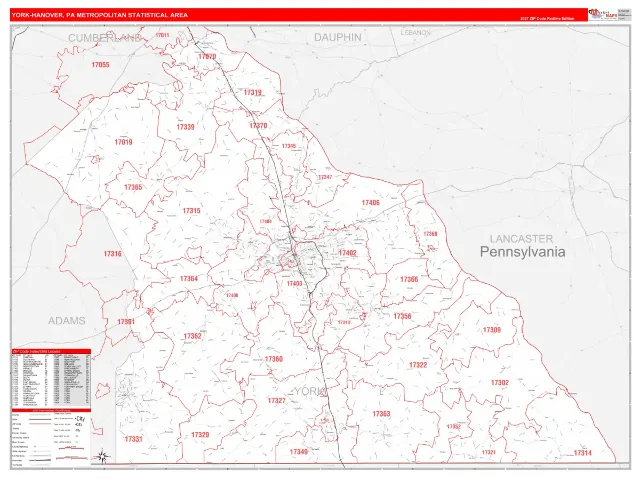640x480 pixels.
Task: Select ZIP code 17347 label
Action: (325, 177)
